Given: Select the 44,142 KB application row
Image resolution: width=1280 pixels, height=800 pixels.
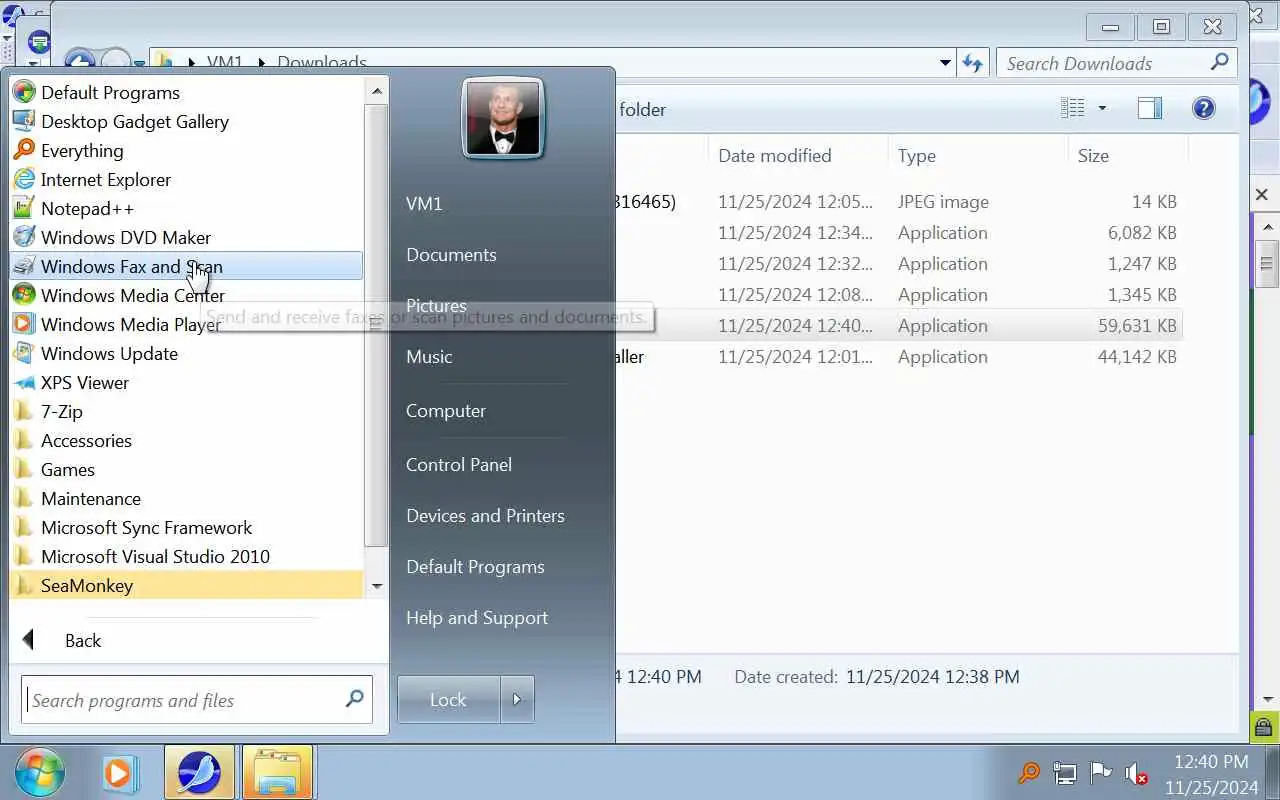Looking at the screenshot, I should point(899,356).
